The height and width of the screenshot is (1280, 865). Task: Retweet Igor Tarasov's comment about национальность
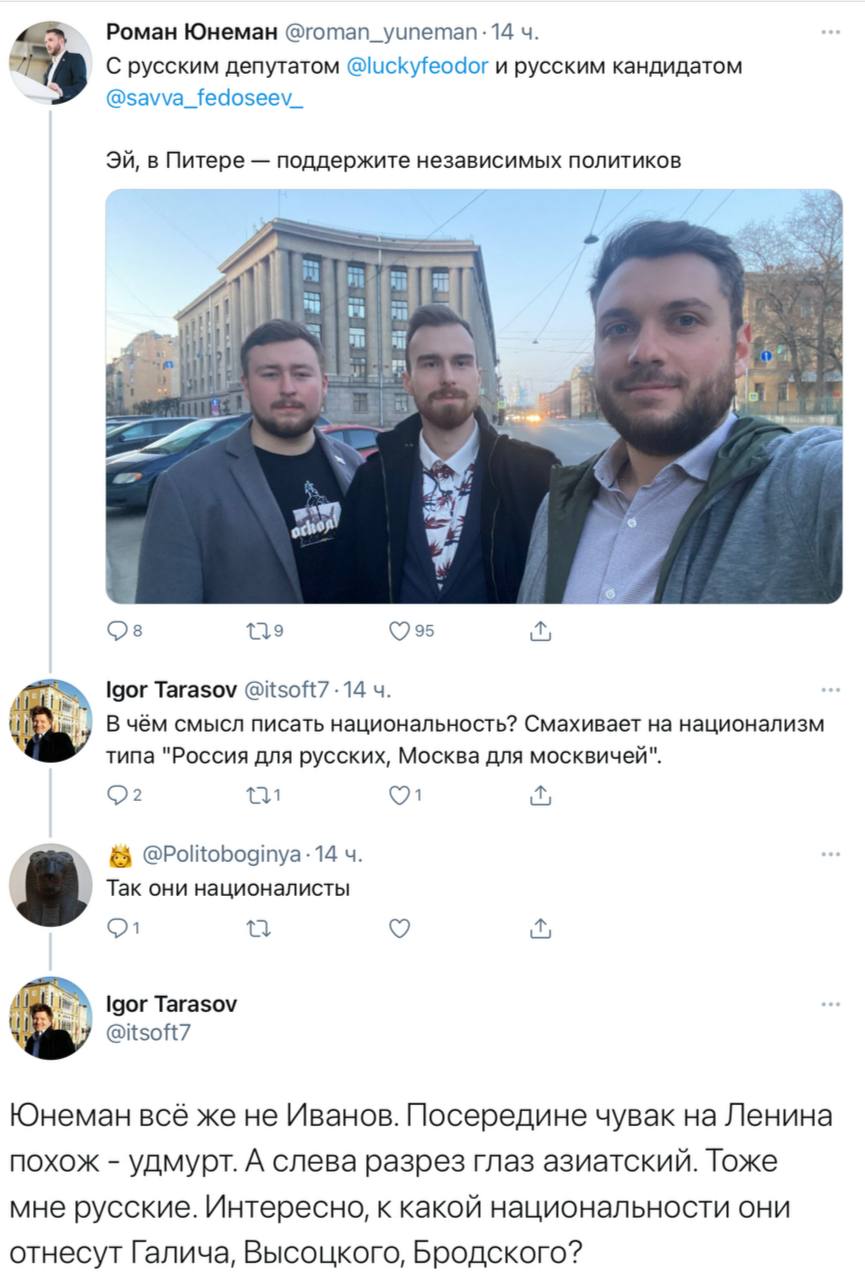point(253,796)
